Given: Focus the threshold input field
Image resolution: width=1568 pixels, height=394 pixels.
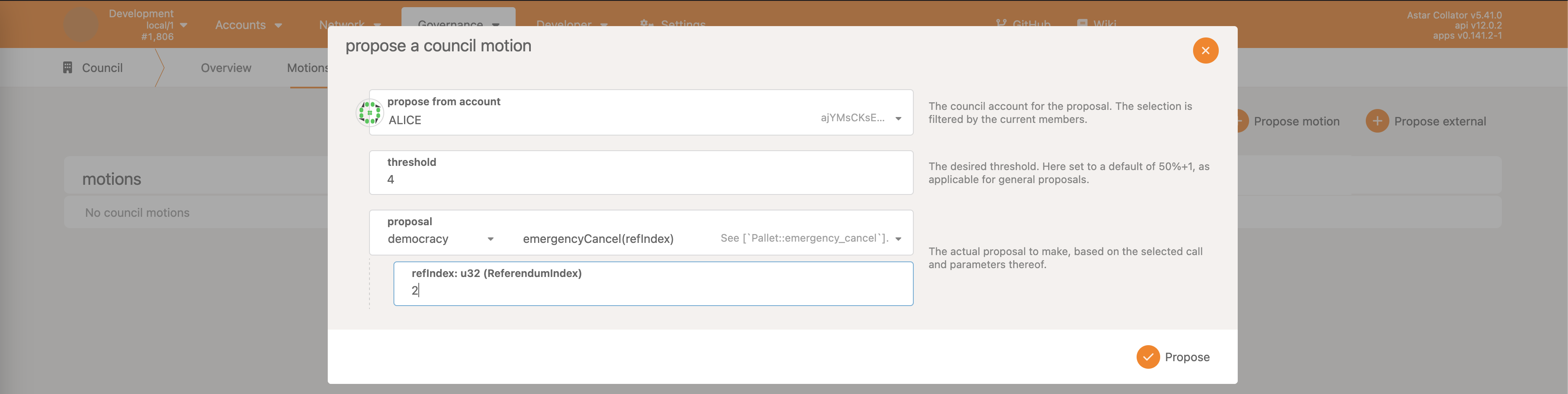Looking at the screenshot, I should click(x=640, y=179).
